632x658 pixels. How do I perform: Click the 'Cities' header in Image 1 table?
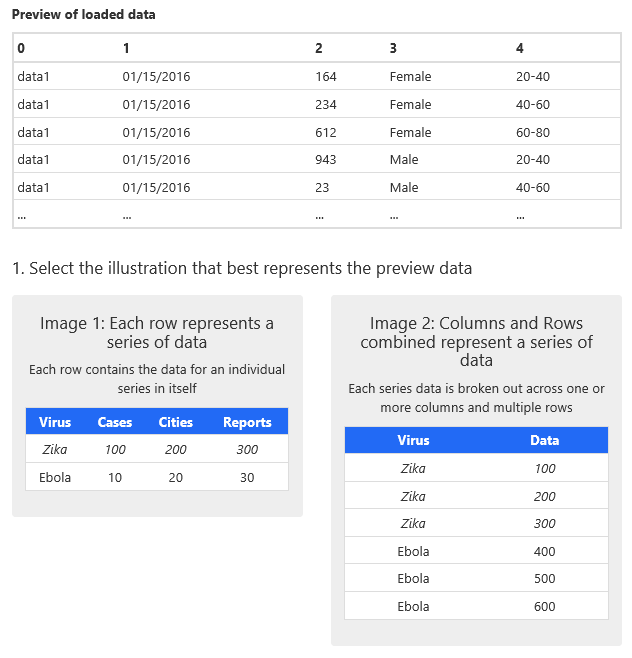(176, 422)
